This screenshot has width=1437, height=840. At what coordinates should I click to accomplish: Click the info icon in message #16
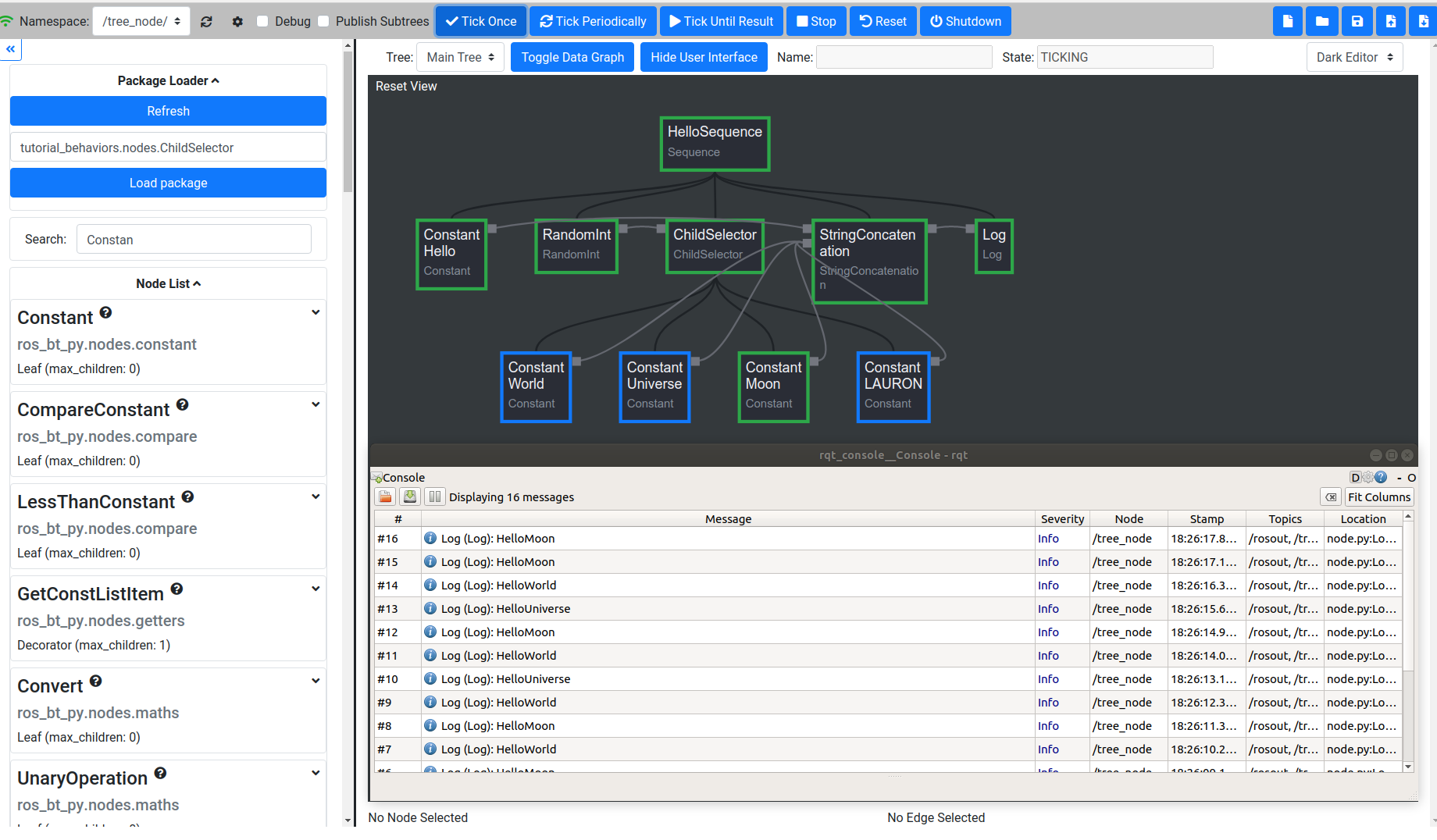(430, 538)
